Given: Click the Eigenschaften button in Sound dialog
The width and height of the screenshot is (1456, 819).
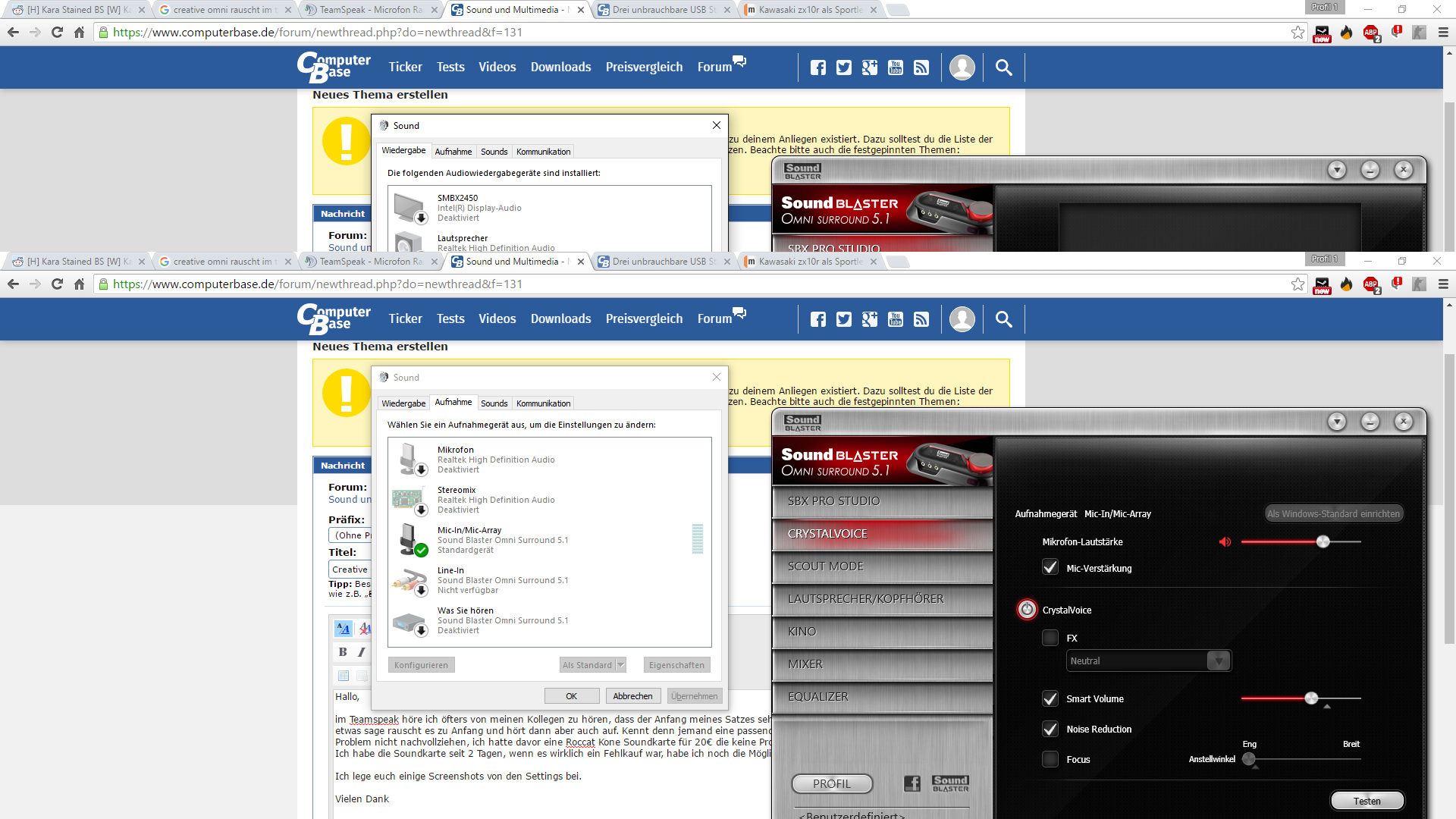Looking at the screenshot, I should (x=676, y=665).
